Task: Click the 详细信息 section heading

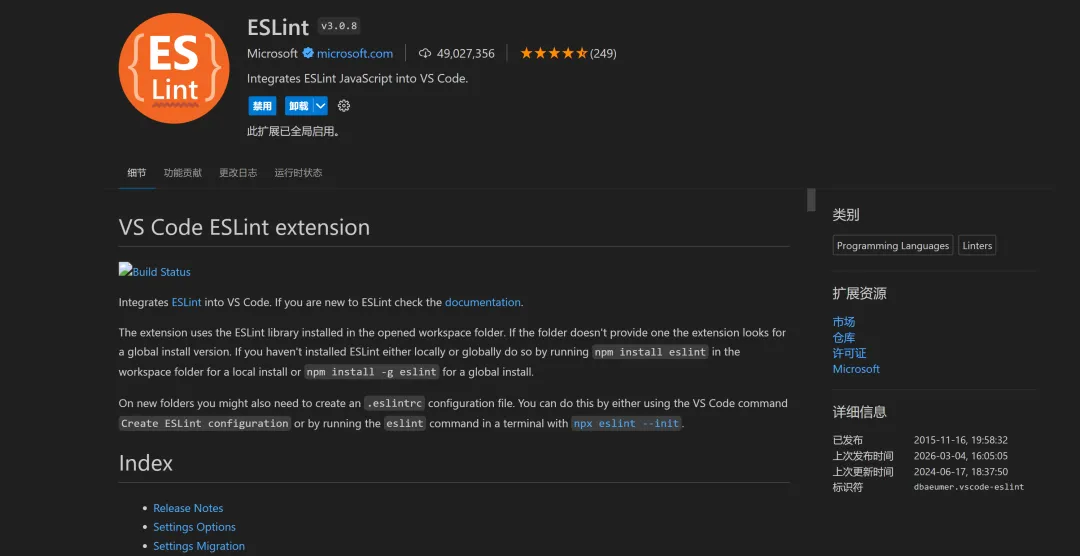Action: coord(860,412)
